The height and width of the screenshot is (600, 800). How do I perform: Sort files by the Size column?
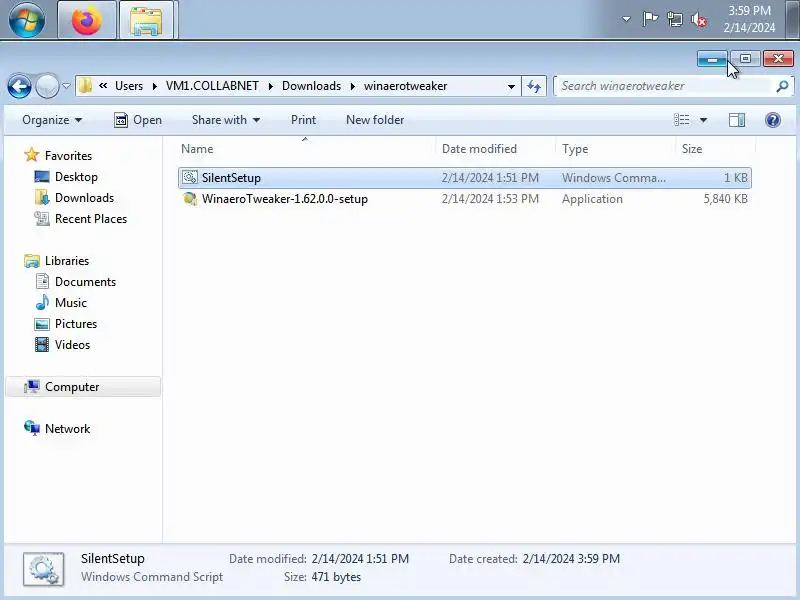click(715, 148)
